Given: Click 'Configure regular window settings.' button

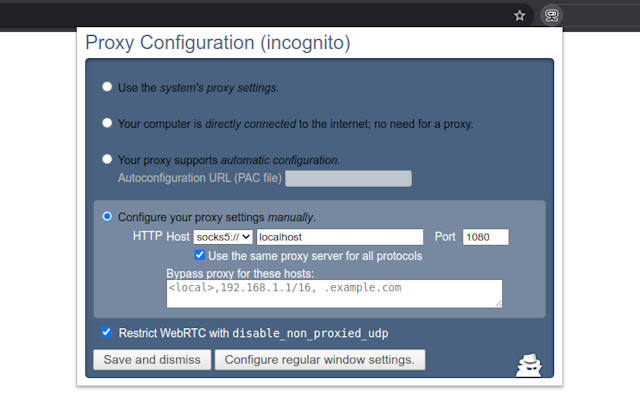Looking at the screenshot, I should pyautogui.click(x=320, y=359).
